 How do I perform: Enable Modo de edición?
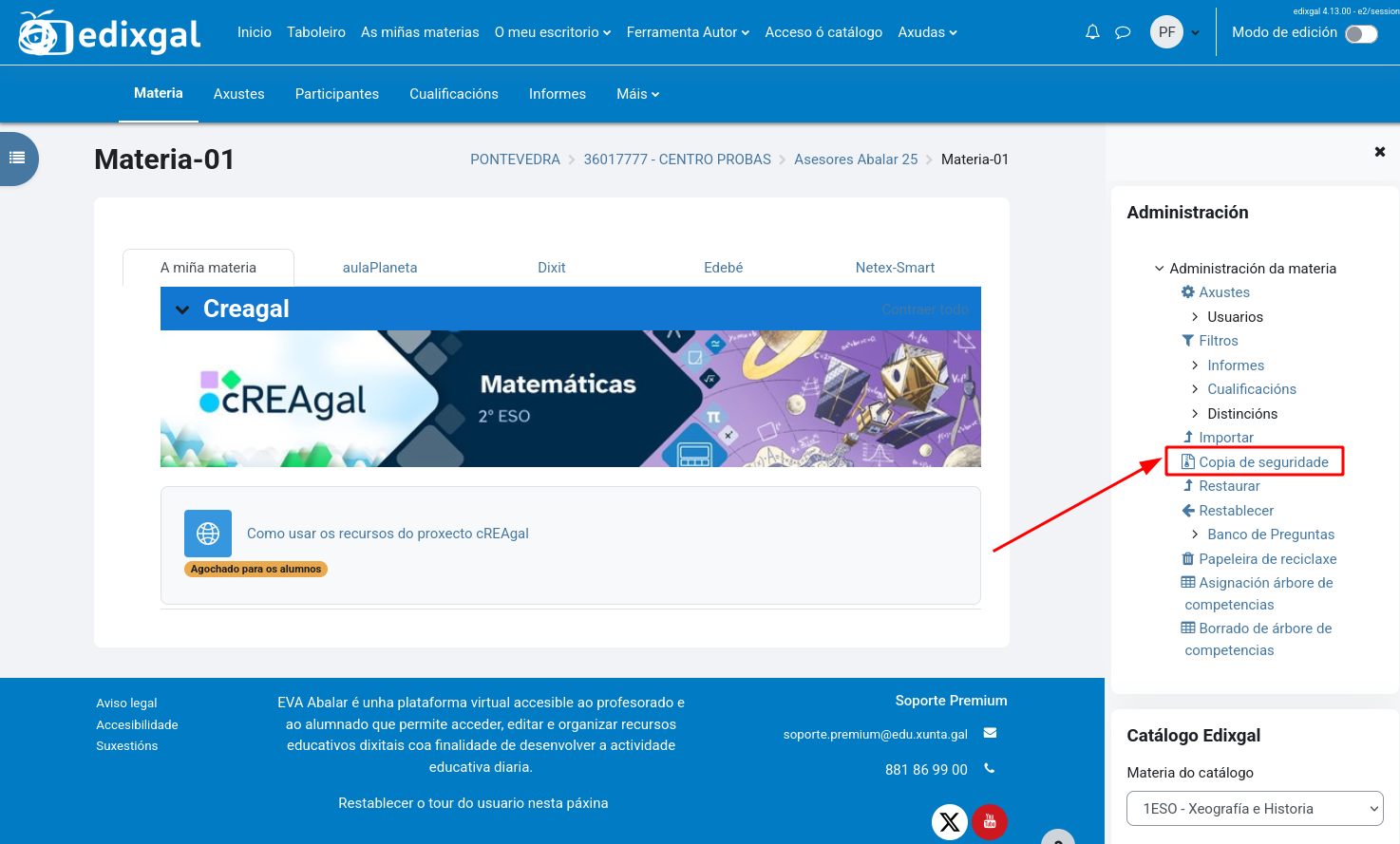coord(1361,32)
